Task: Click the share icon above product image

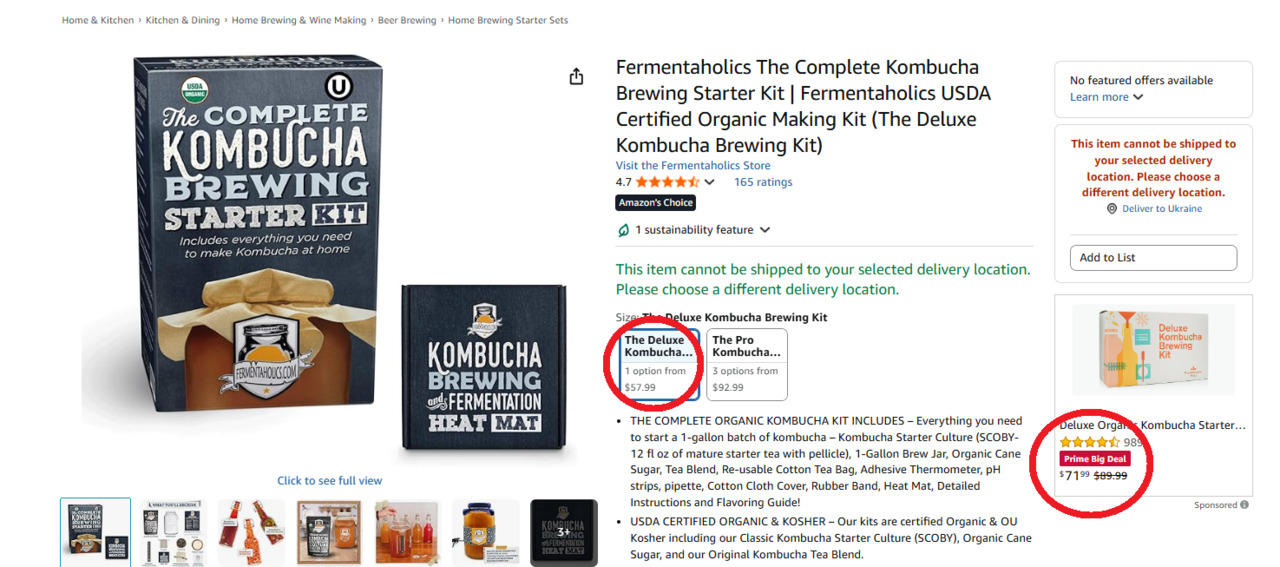Action: (x=576, y=77)
